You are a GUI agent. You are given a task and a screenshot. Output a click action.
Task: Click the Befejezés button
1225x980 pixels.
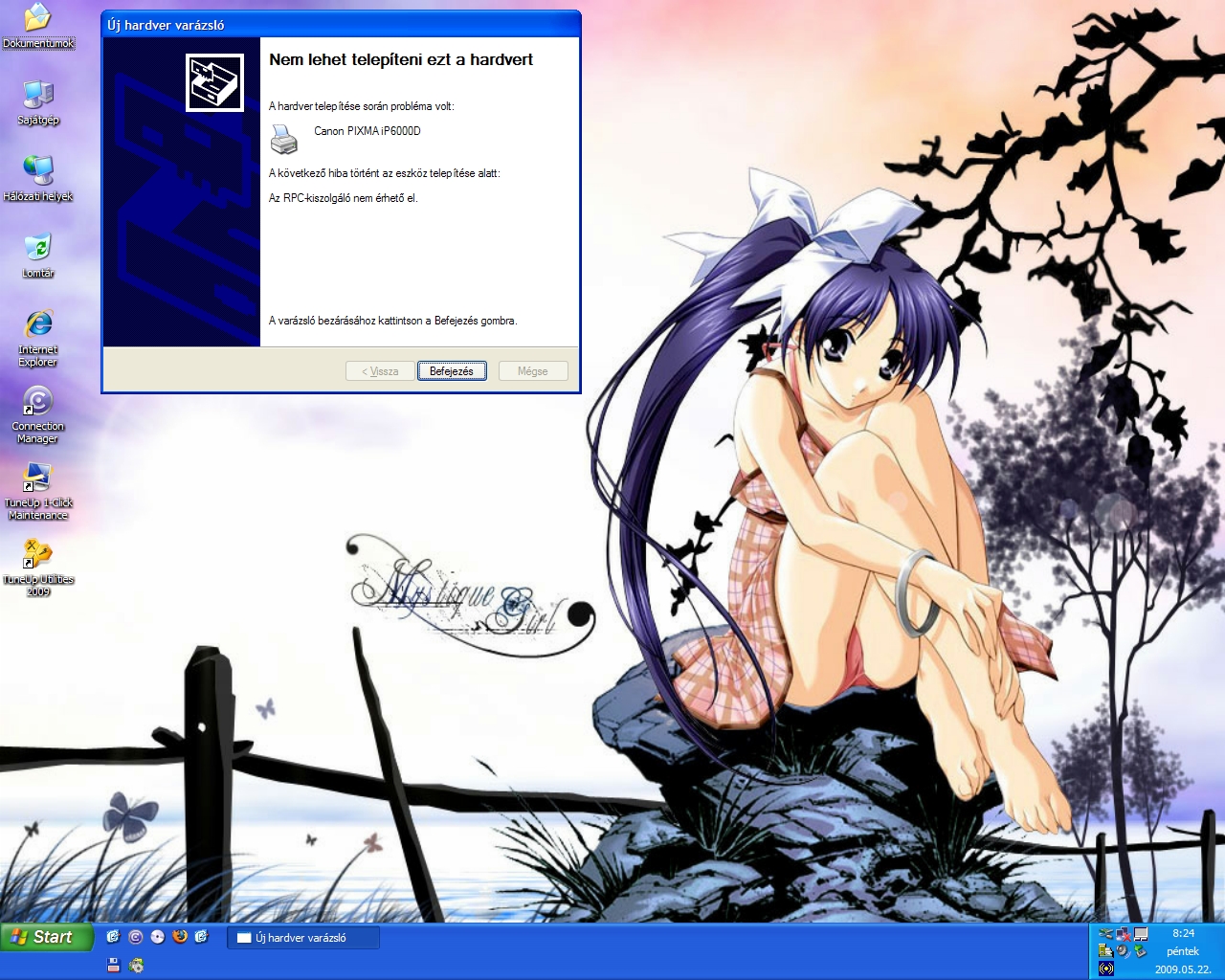(452, 371)
